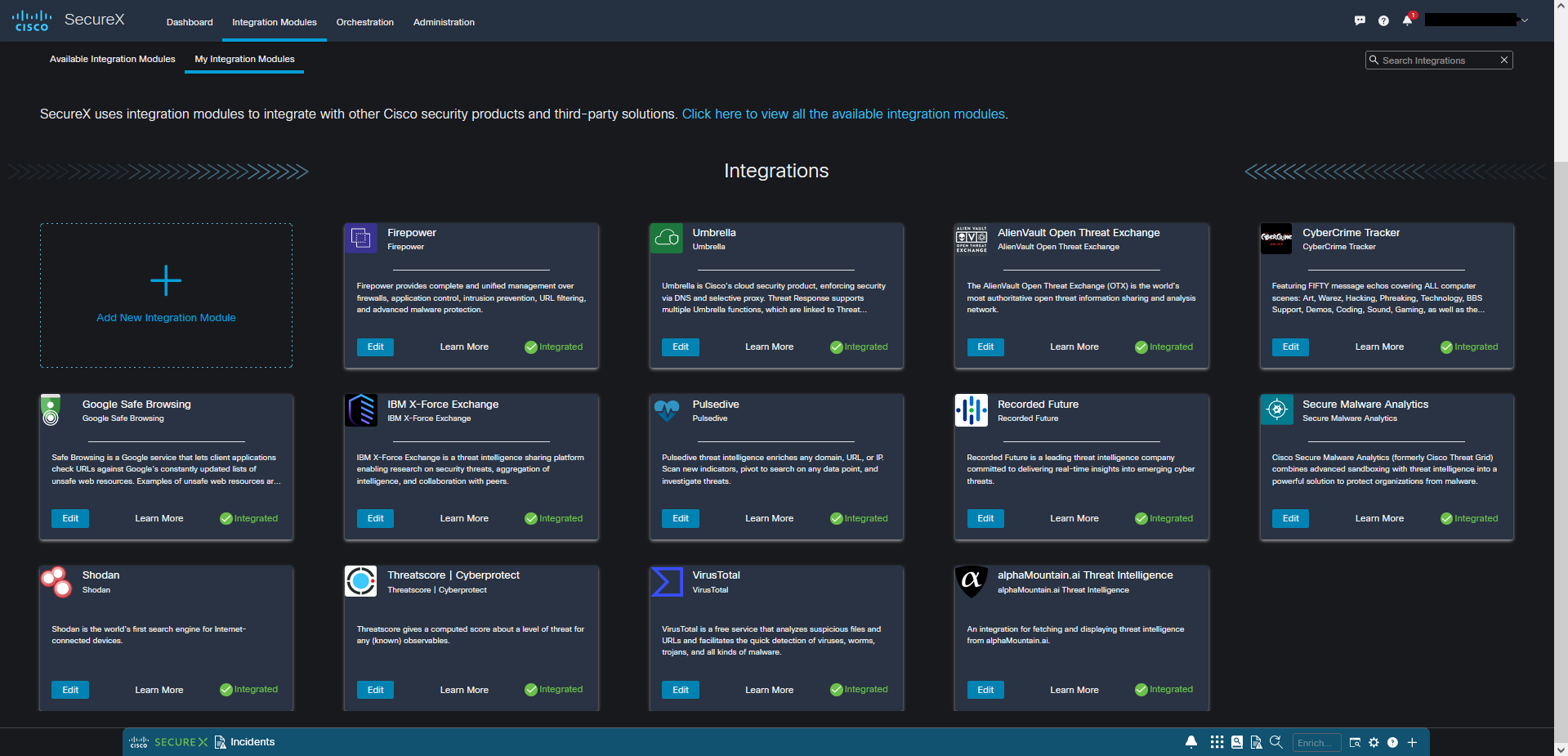Open the ribbon apps grid icon

[x=1217, y=742]
